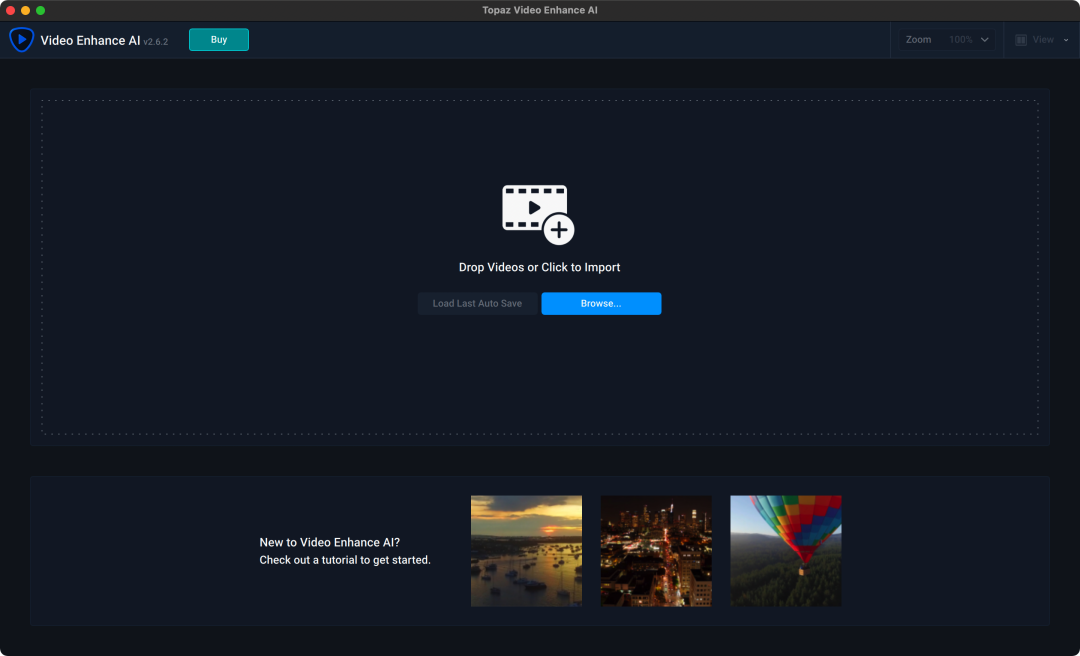Click the Buy button
Image resolution: width=1080 pixels, height=656 pixels.
pyautogui.click(x=219, y=40)
